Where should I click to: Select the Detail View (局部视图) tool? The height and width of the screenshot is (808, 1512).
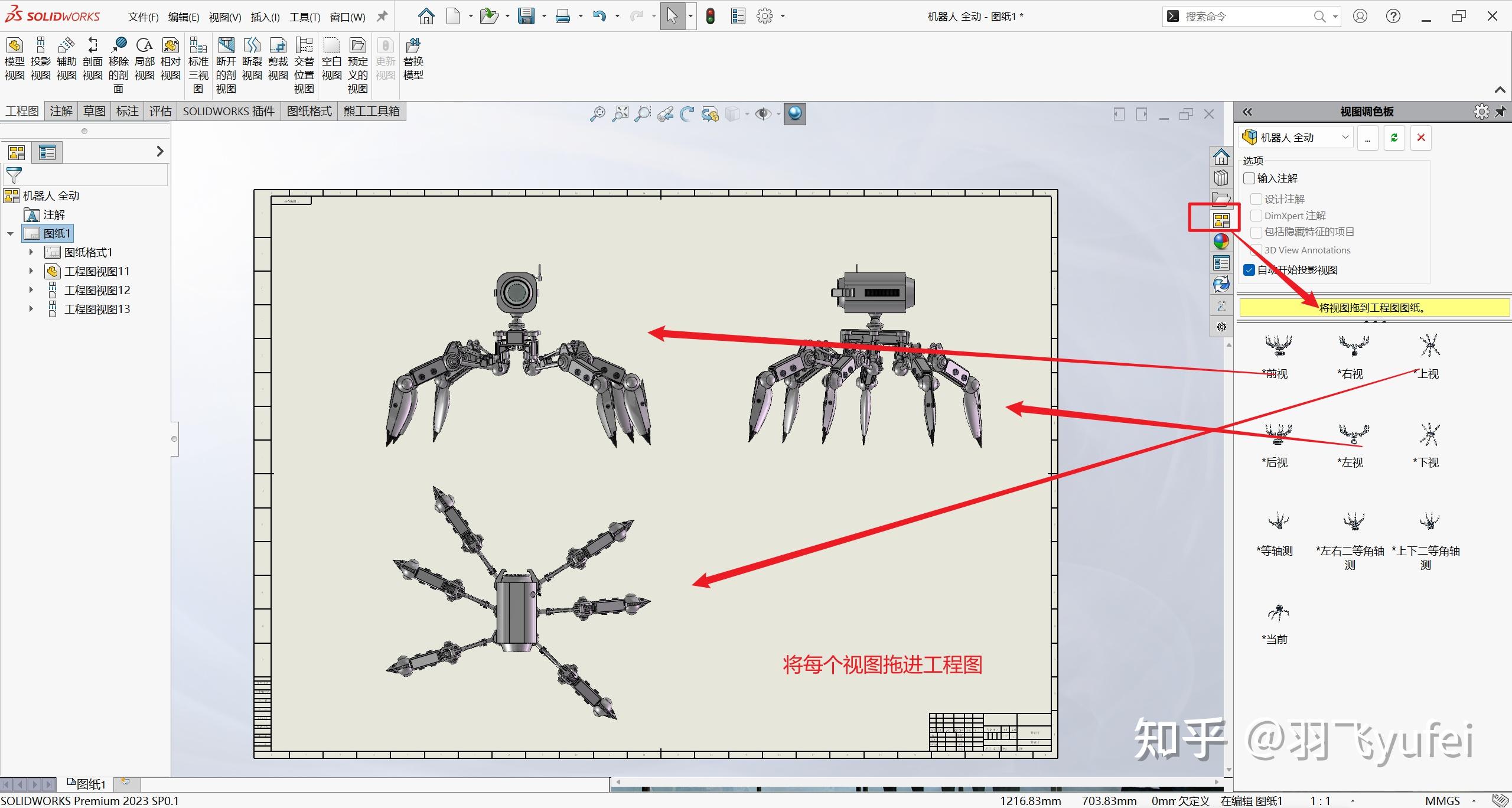click(145, 59)
